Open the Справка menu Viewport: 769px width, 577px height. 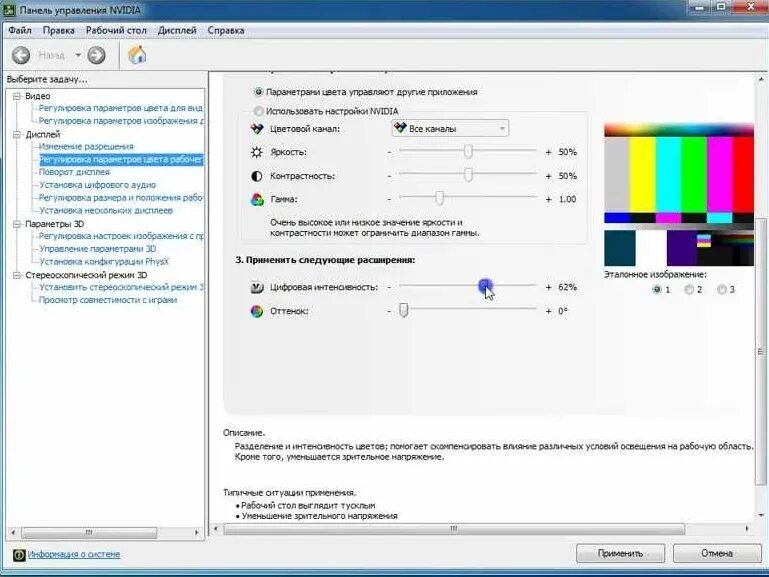pyautogui.click(x=226, y=30)
